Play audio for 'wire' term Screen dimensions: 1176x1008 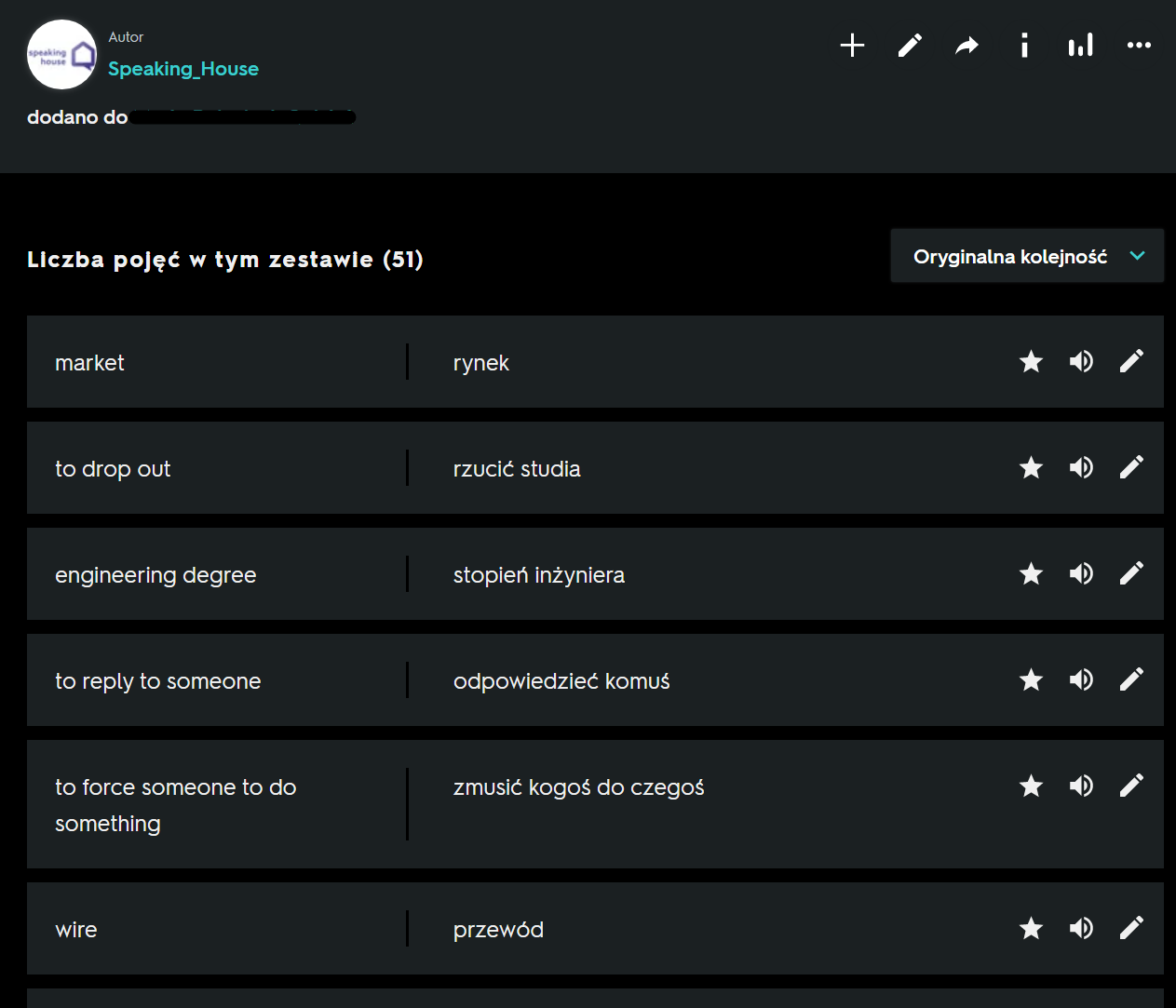1081,928
